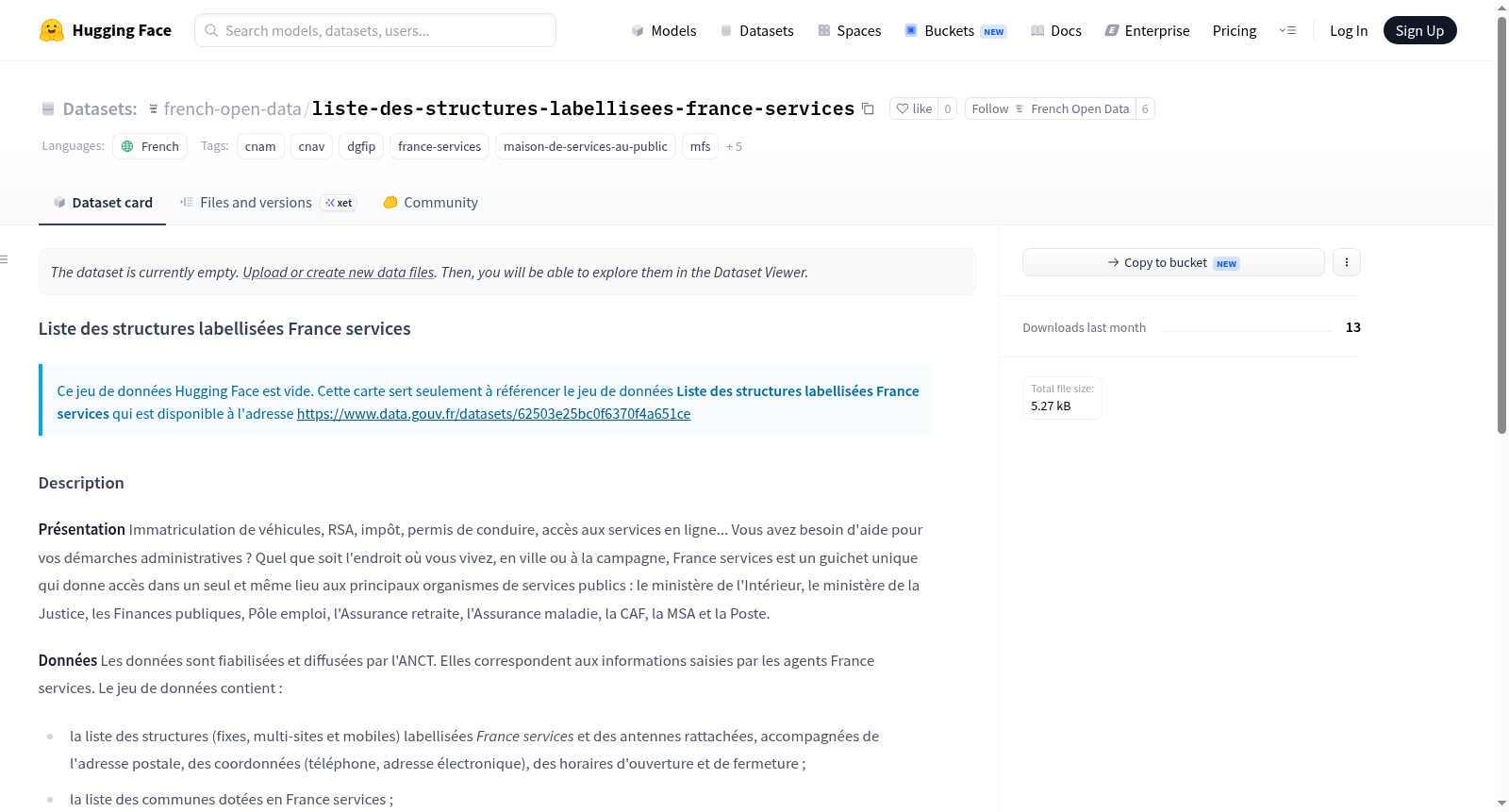1509x812 pixels.
Task: Click the xet badge on Files tab
Action: pos(339,203)
